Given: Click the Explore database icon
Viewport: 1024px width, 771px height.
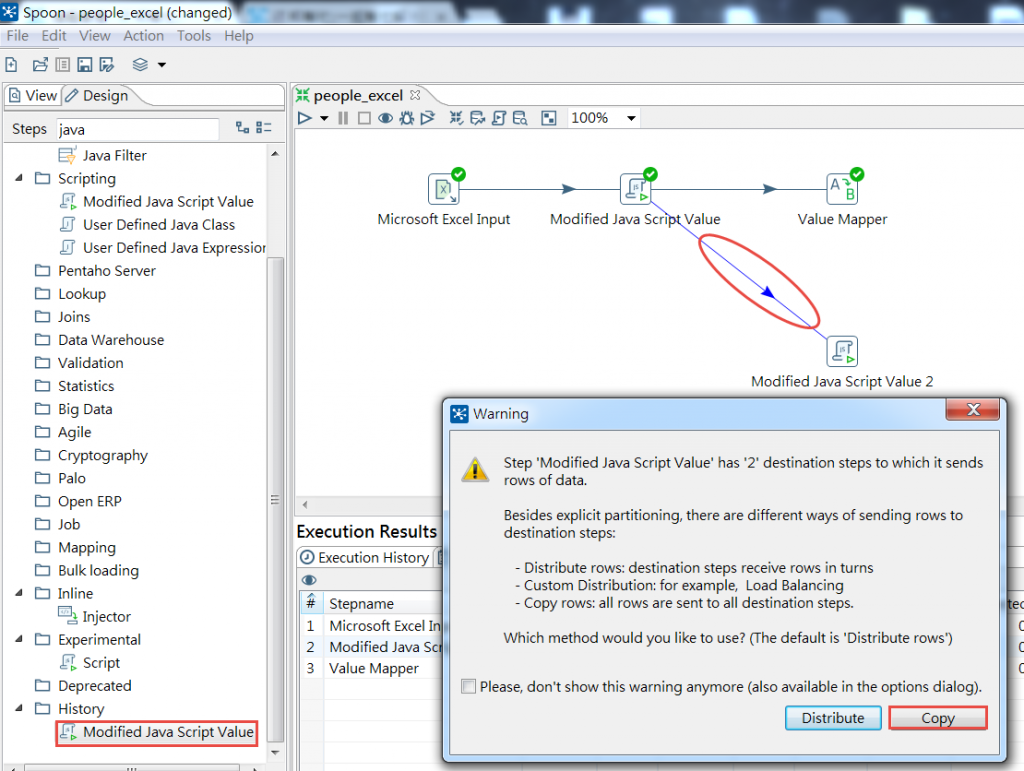Looking at the screenshot, I should (520, 118).
